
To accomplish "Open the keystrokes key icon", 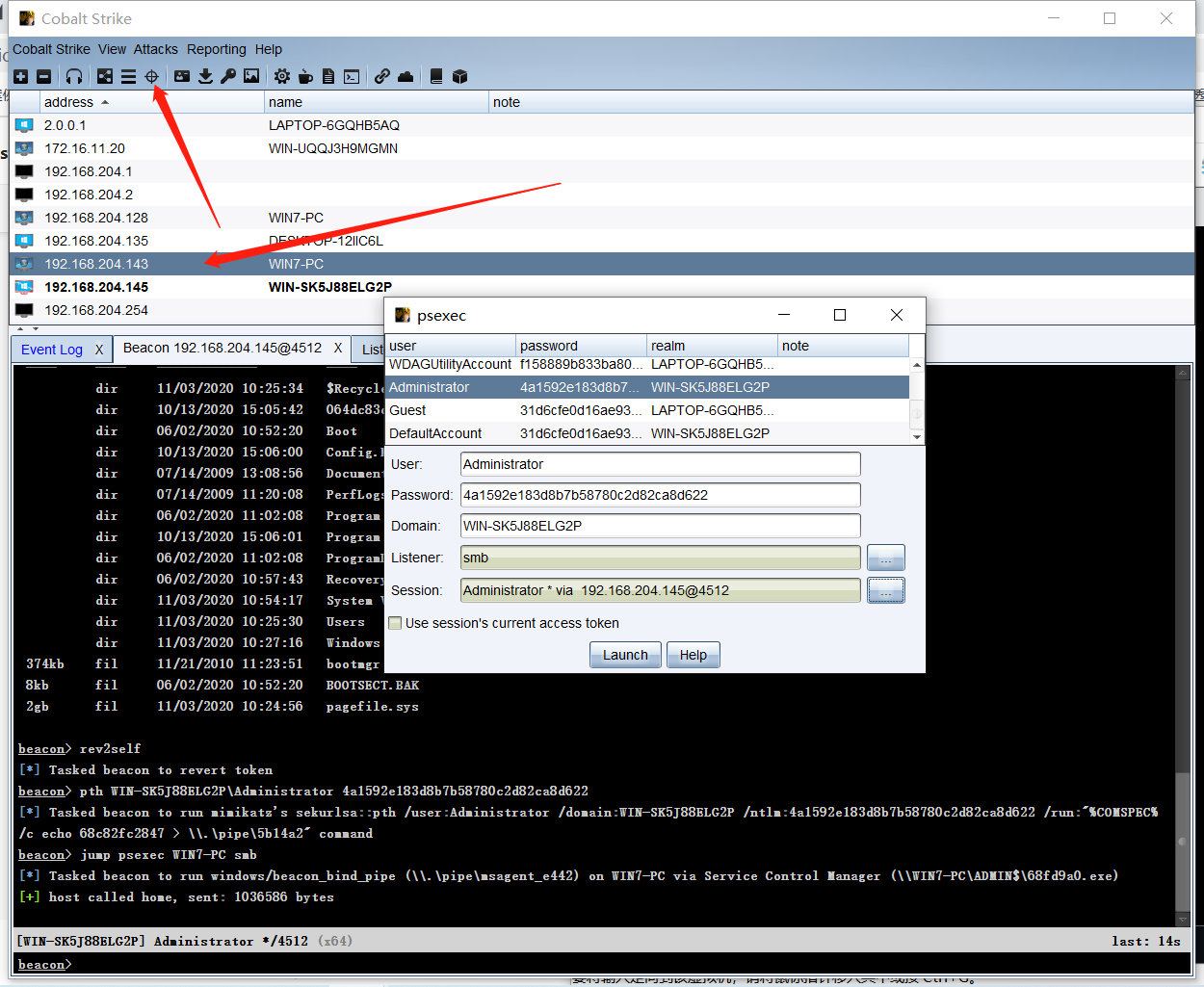I will [x=228, y=76].
